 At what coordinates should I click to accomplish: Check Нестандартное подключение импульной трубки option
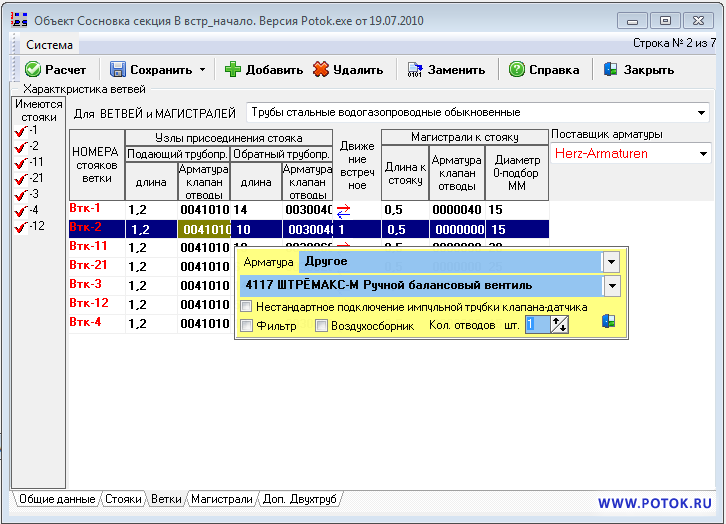coord(247,307)
